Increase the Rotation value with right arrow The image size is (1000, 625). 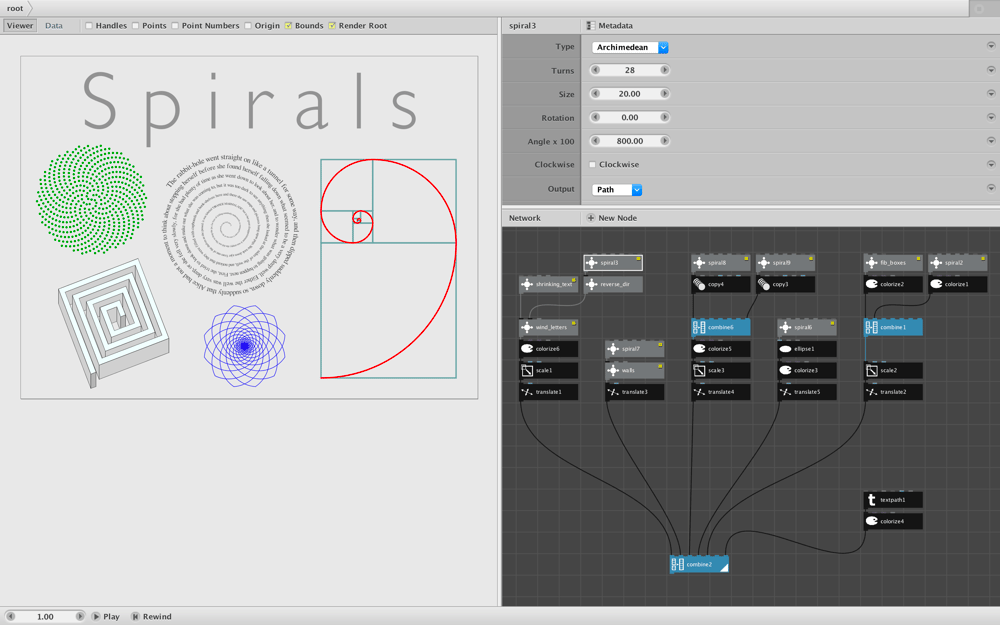point(664,117)
